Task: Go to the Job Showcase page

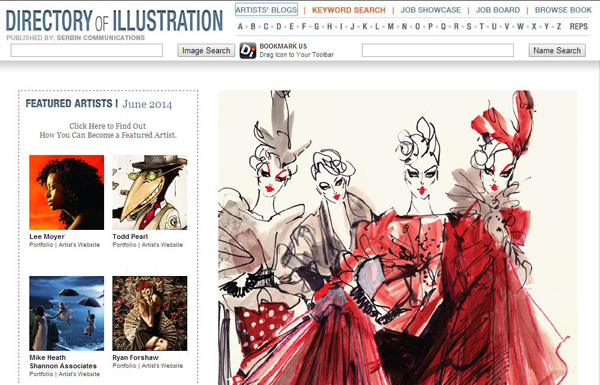Action: coord(430,10)
